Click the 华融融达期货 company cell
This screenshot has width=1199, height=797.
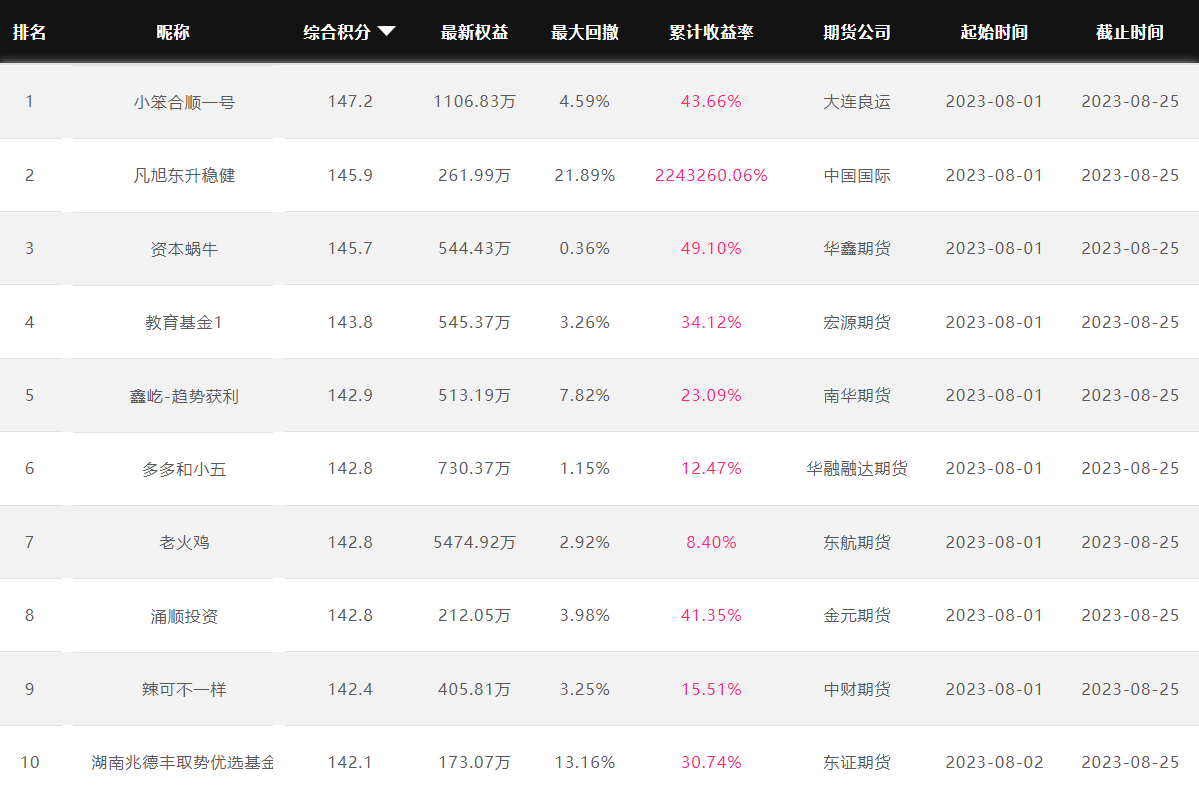pyautogui.click(x=857, y=469)
